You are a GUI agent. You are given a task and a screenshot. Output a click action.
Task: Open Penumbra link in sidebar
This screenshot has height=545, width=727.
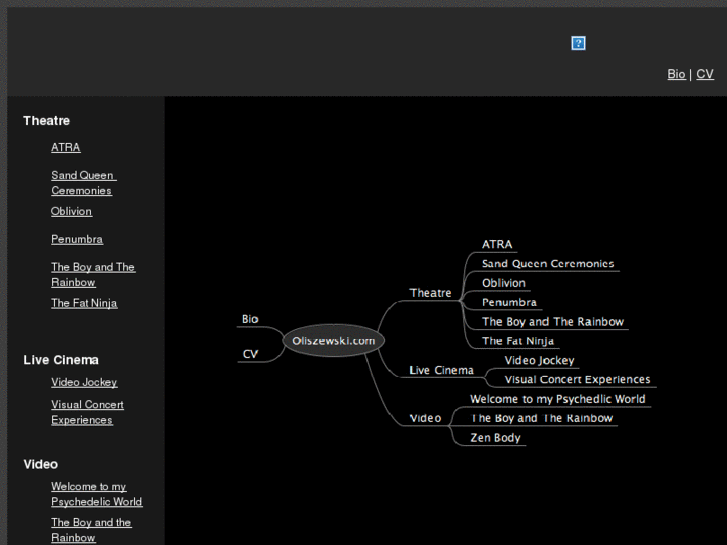[x=77, y=239]
